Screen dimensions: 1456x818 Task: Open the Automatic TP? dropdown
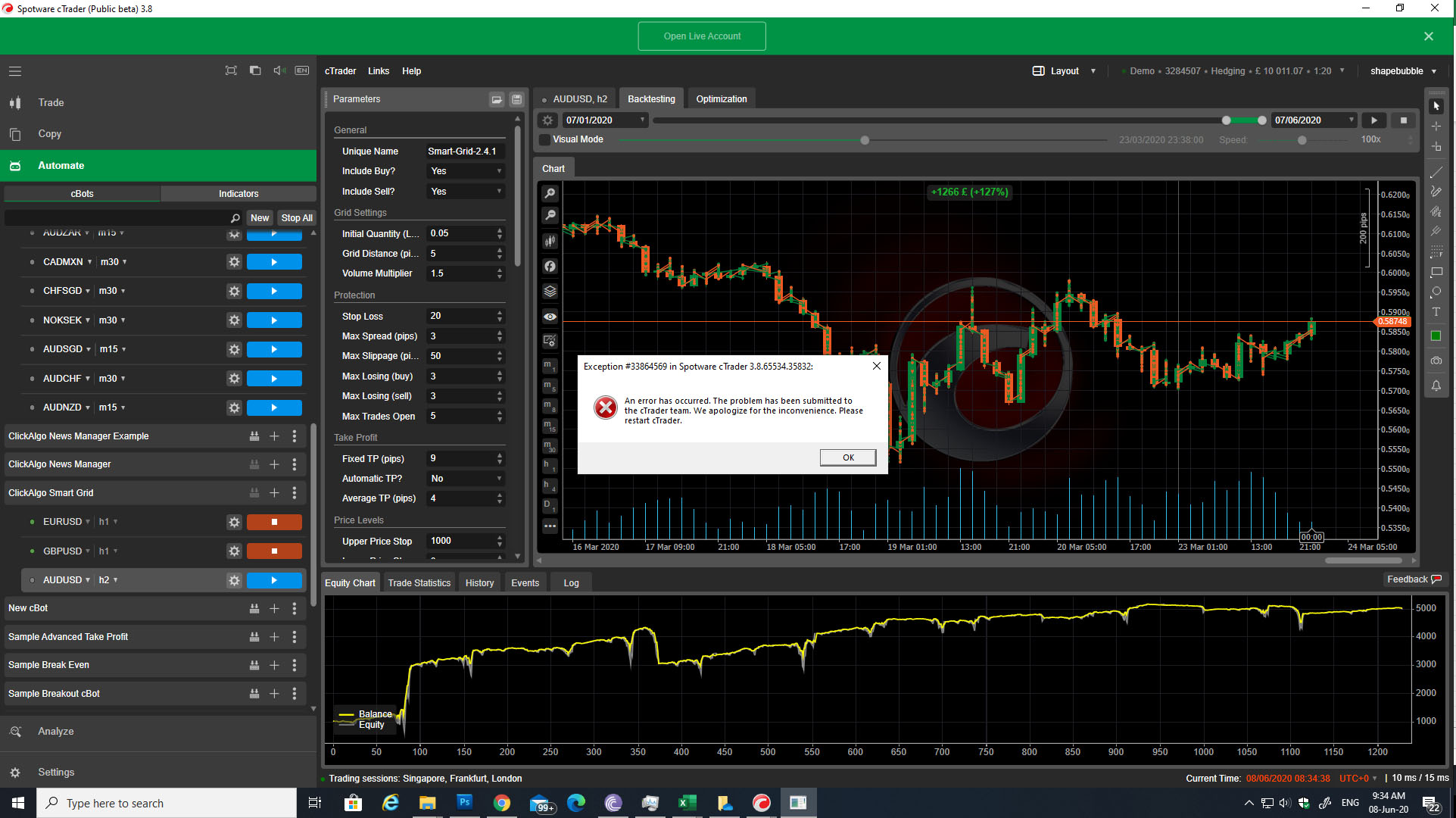(x=466, y=479)
